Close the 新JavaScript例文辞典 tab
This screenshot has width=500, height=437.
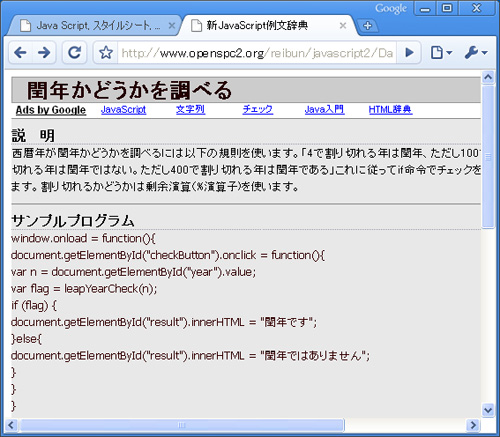(343, 25)
